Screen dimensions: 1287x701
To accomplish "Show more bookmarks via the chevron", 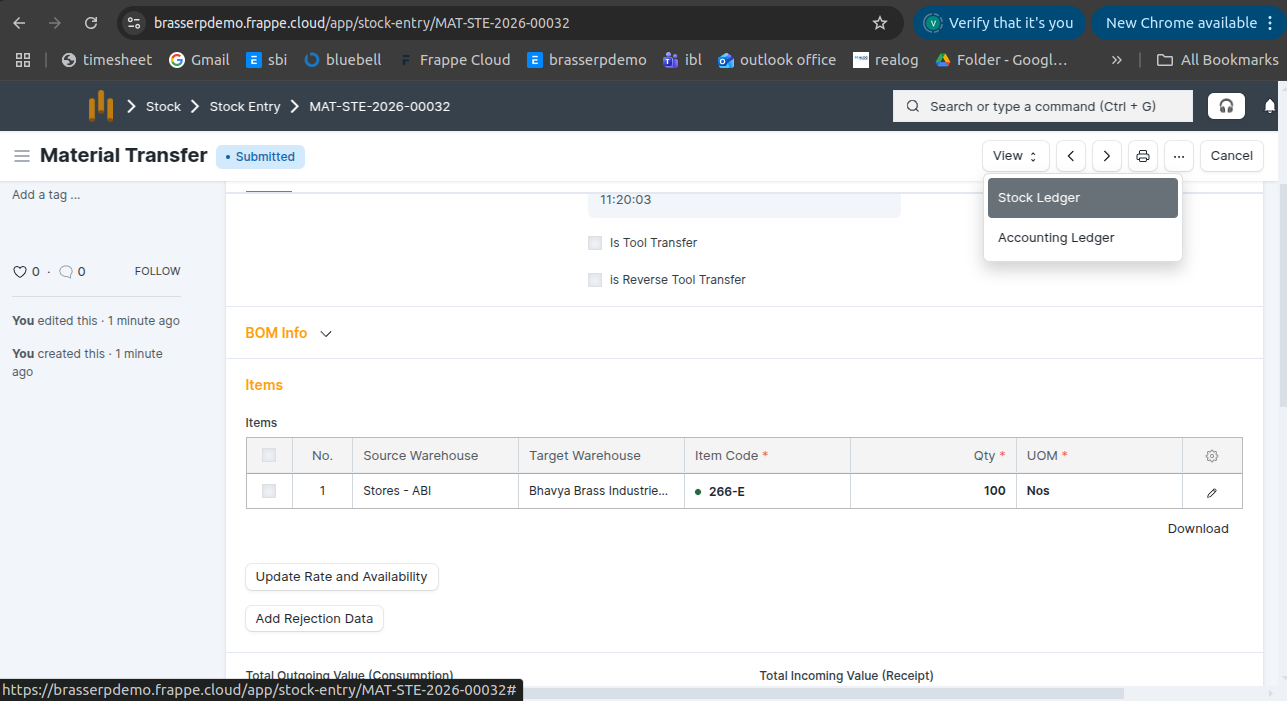I will click(x=1117, y=60).
